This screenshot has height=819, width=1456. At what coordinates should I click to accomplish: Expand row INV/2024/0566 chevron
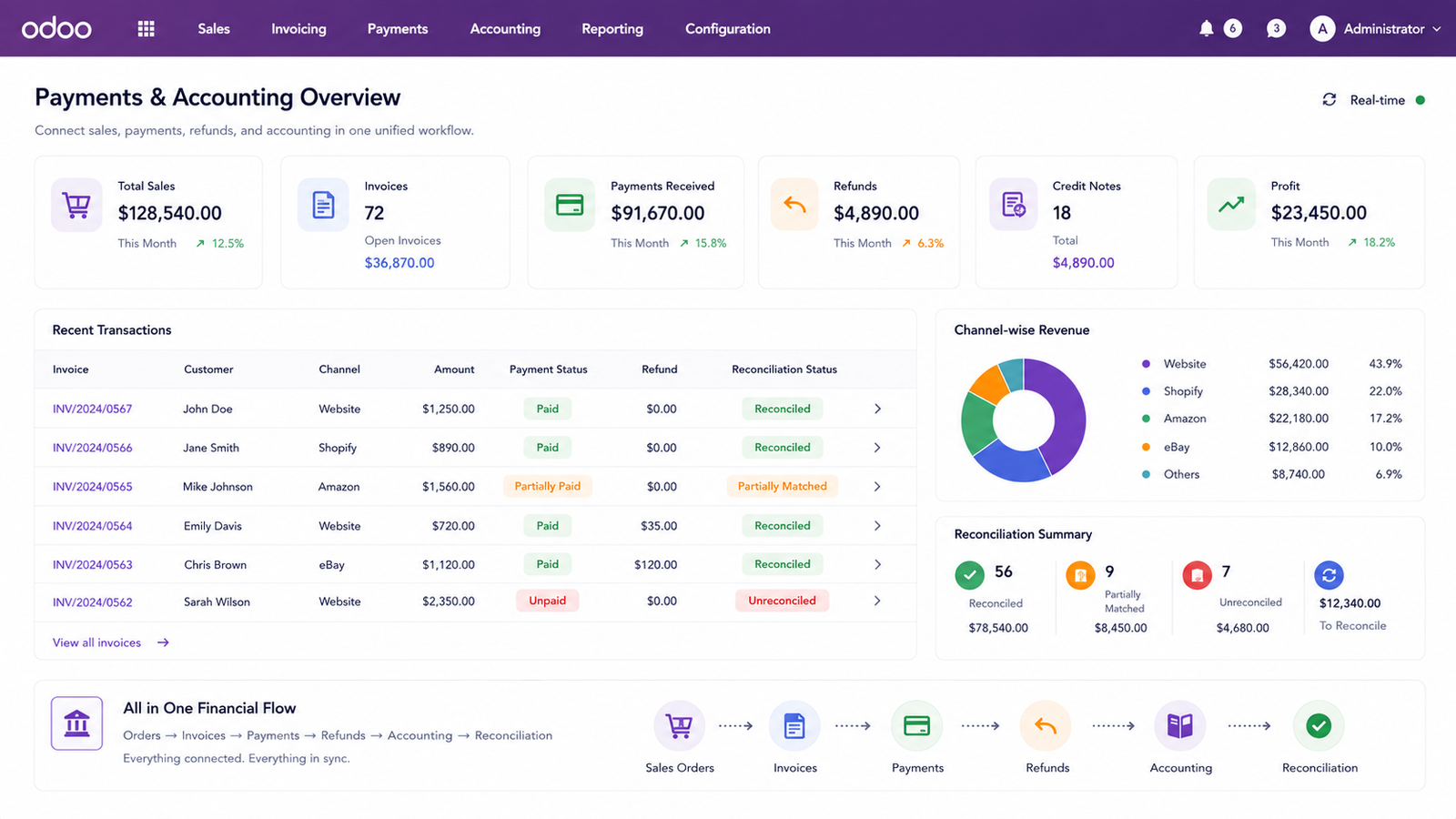(877, 448)
